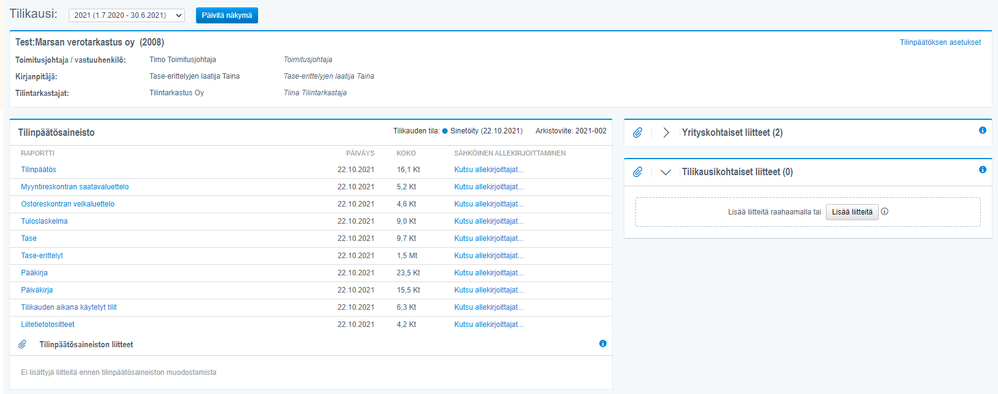Image resolution: width=998 pixels, height=394 pixels.
Task: Collapse the Tilikausikohtaiset liitteet section chevron
Action: [x=666, y=172]
